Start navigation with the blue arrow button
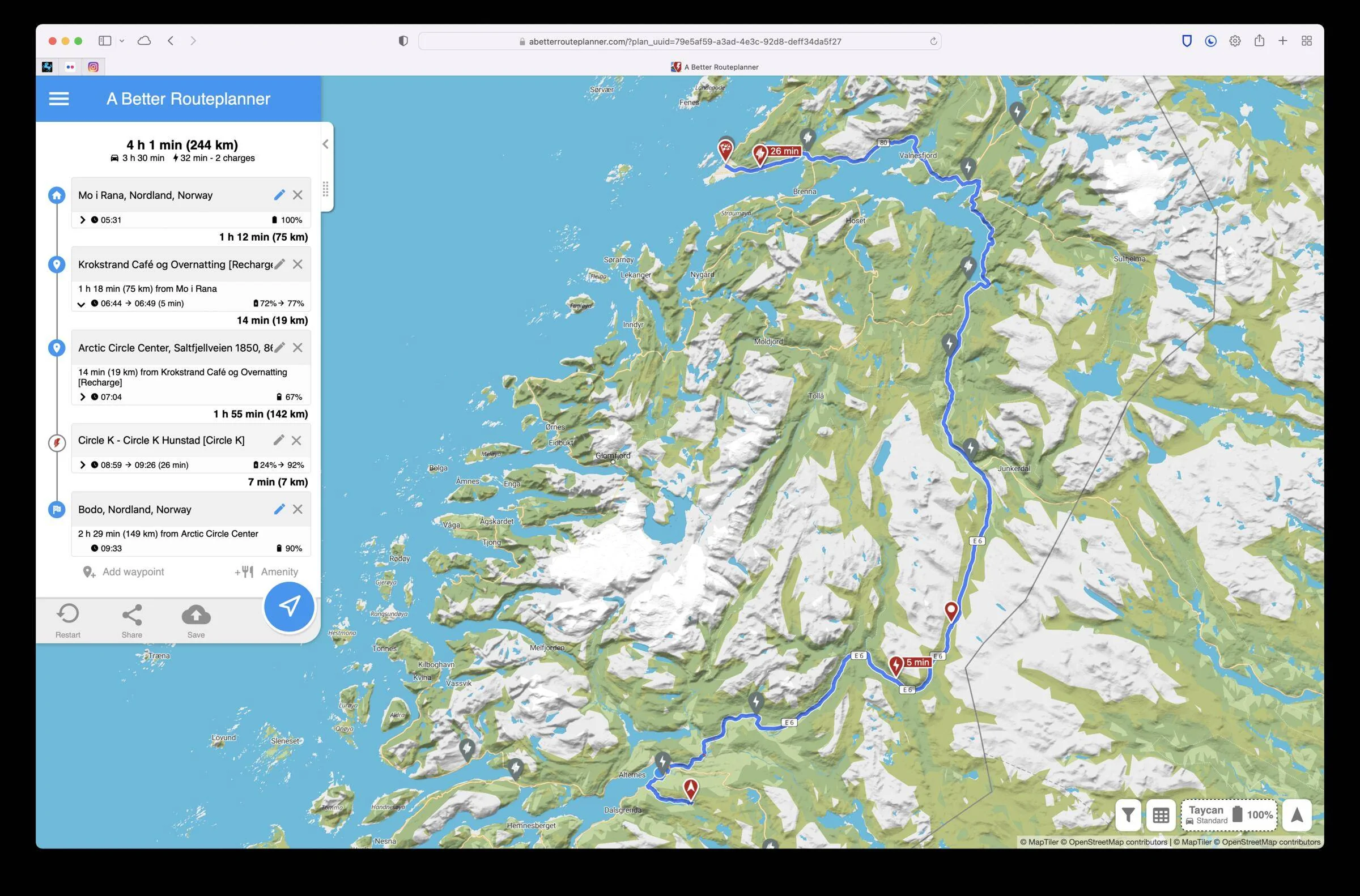 point(289,606)
